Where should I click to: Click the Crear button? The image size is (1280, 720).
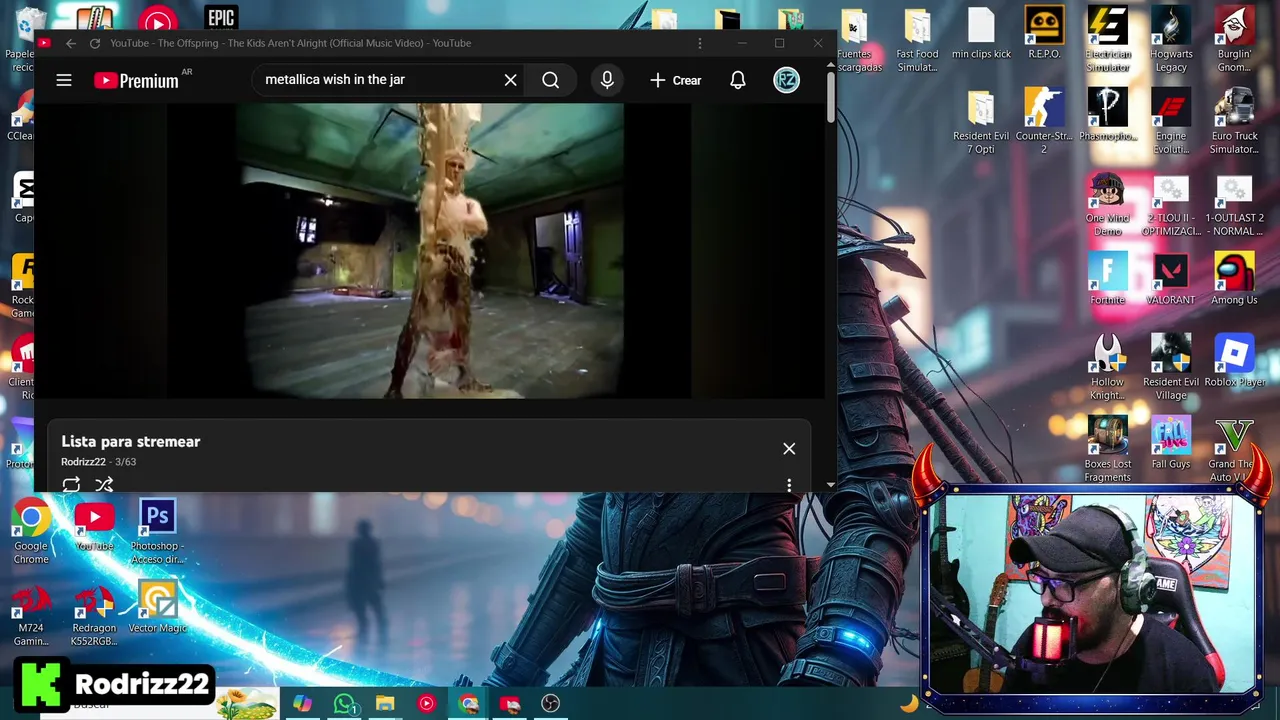pyautogui.click(x=676, y=80)
